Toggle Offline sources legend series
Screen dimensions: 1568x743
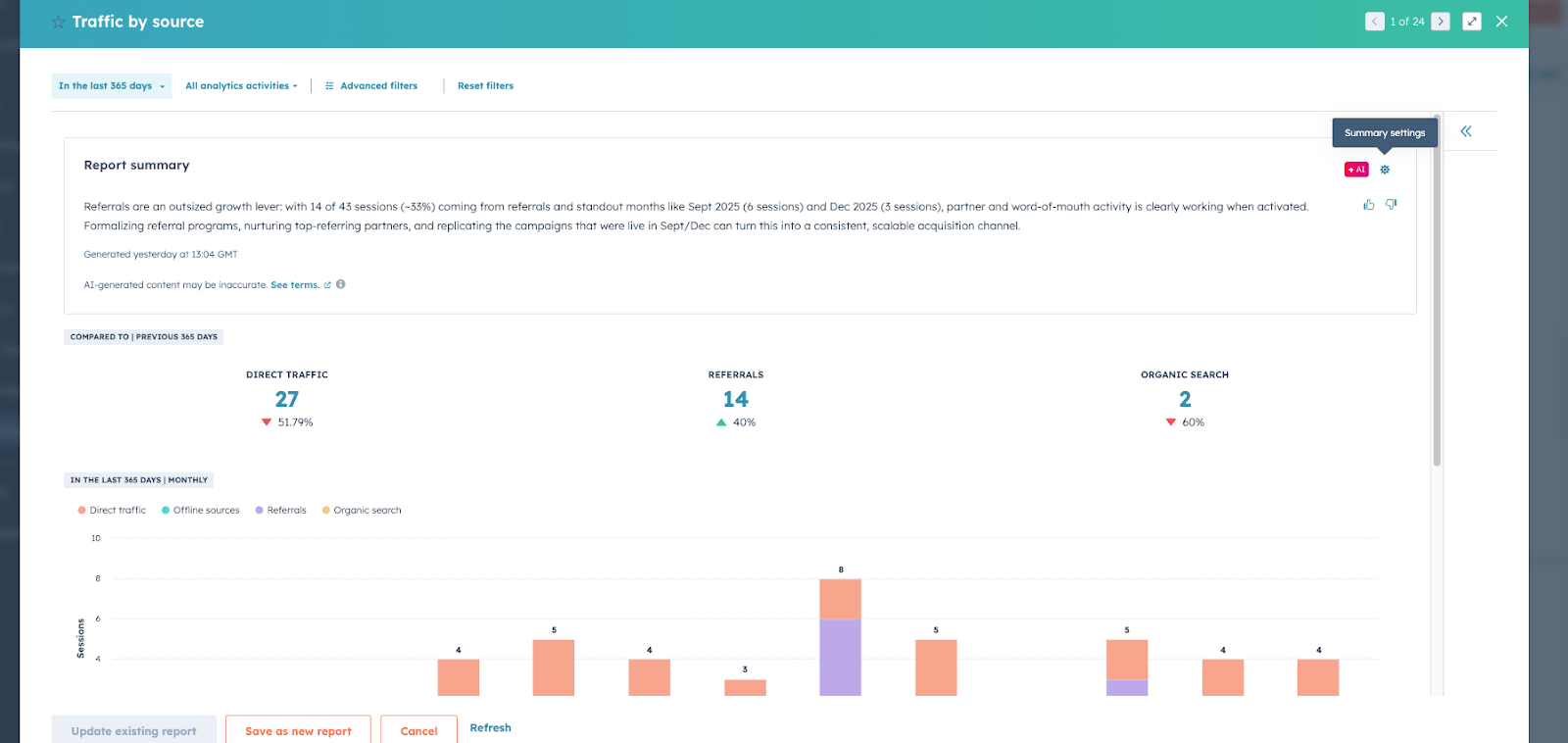pyautogui.click(x=200, y=510)
